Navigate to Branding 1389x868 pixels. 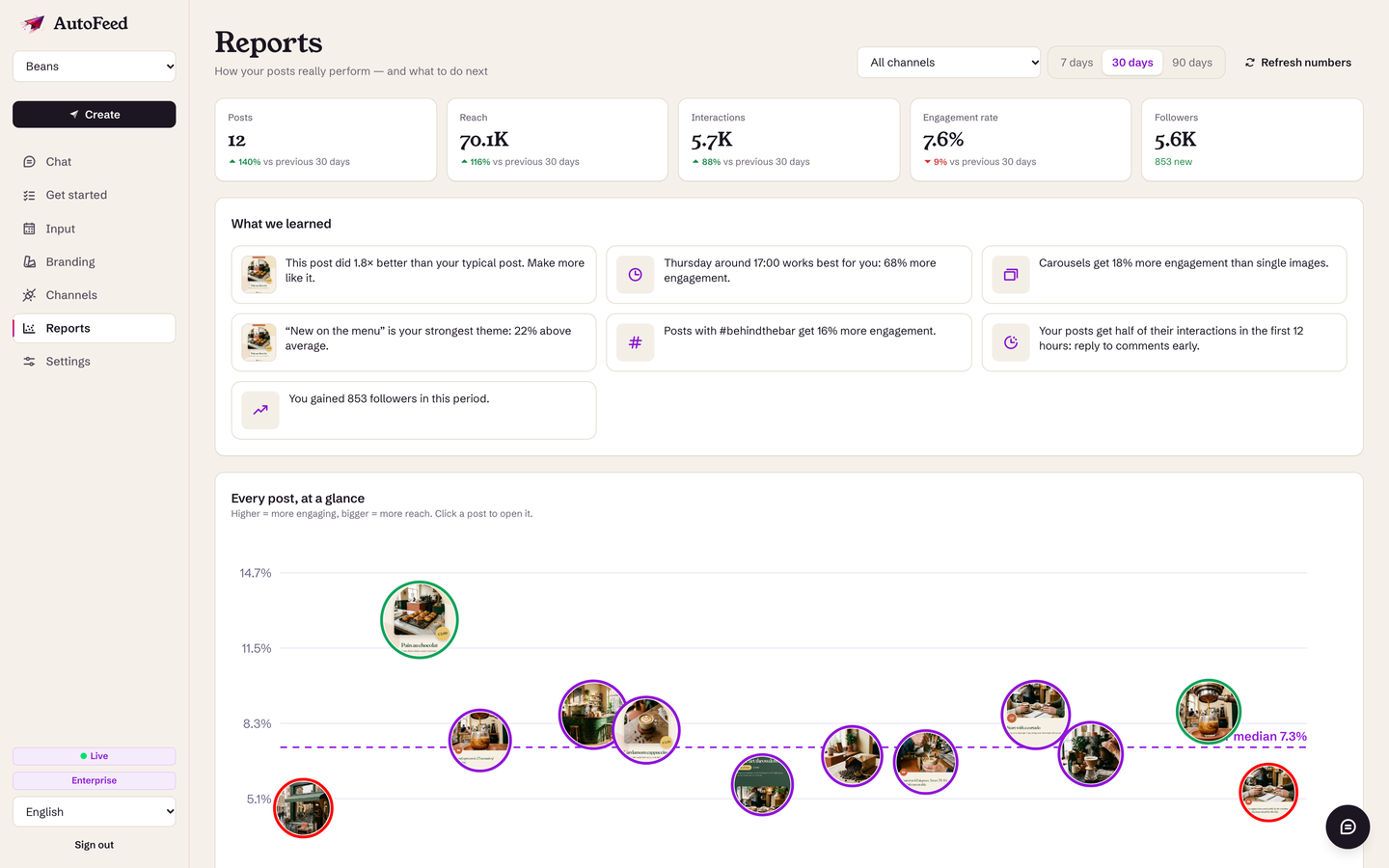[95, 261]
